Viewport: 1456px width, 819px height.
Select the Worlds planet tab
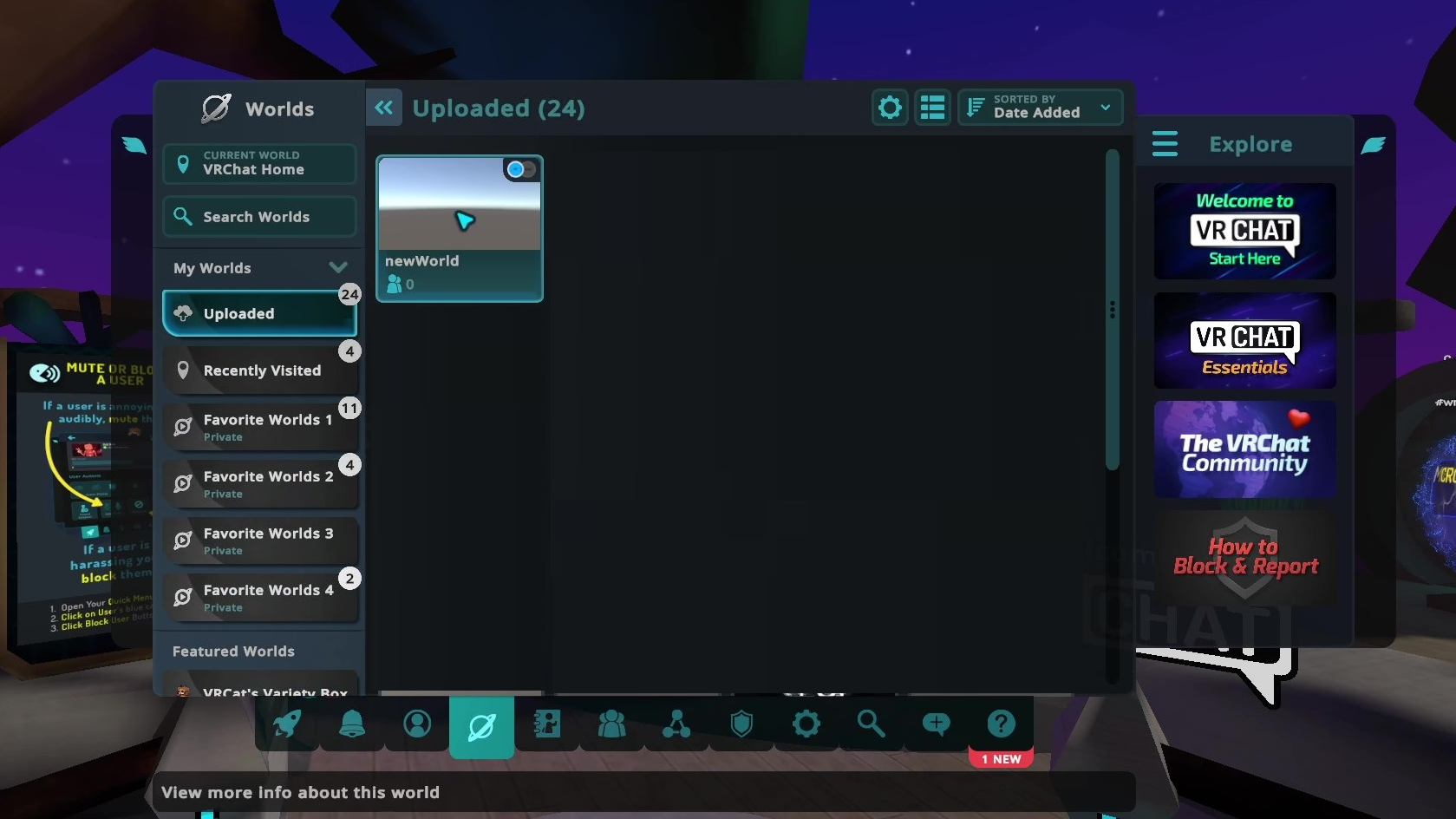pos(481,727)
